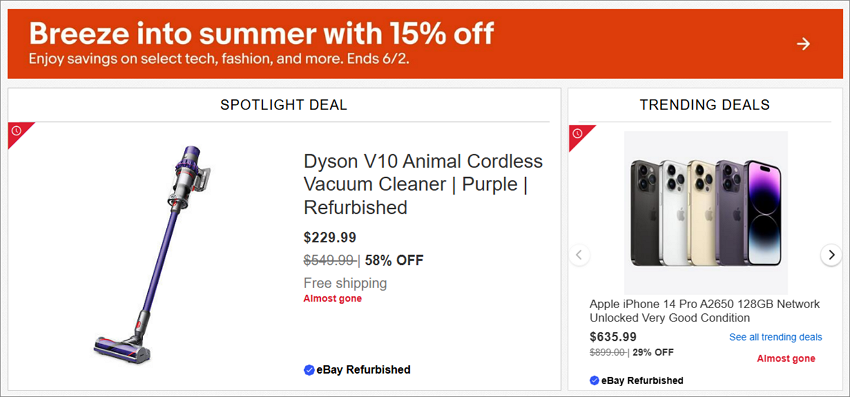The image size is (850, 397).
Task: Click the previous arrow in trending deals carousel
Action: (579, 254)
